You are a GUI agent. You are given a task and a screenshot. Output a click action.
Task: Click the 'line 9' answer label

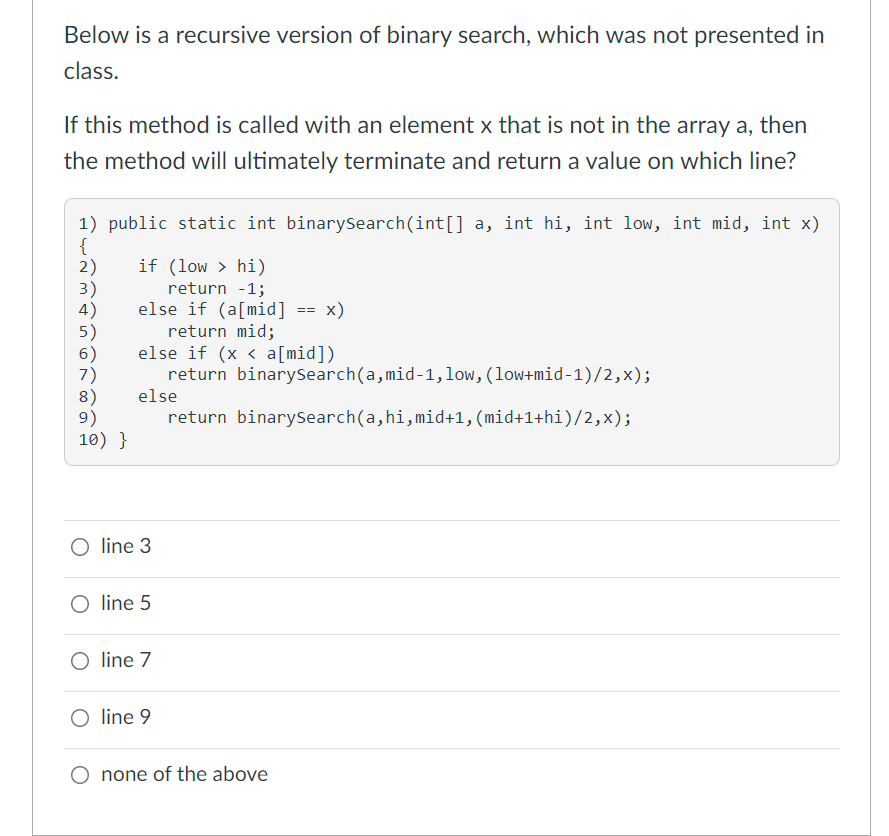pyautogui.click(x=121, y=717)
